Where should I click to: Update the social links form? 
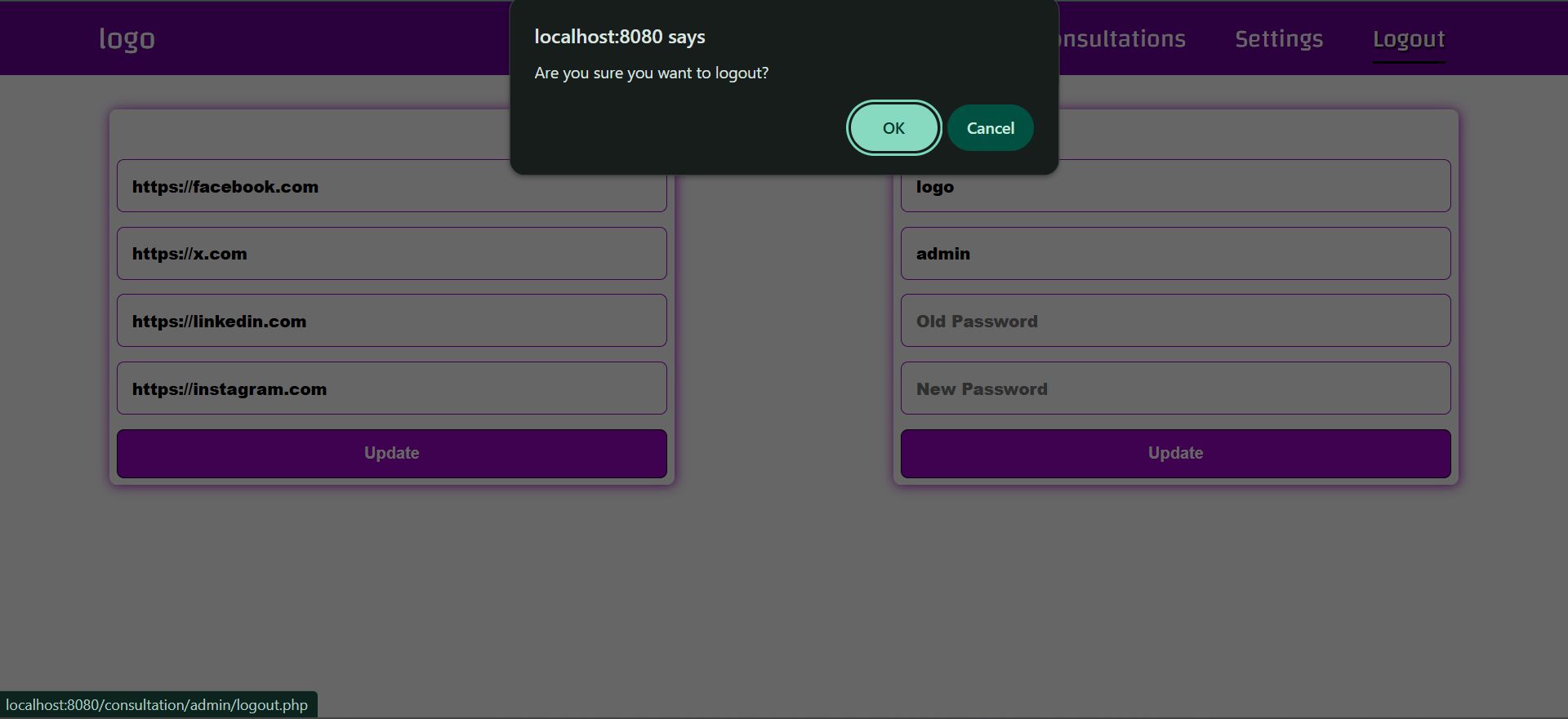(x=392, y=454)
